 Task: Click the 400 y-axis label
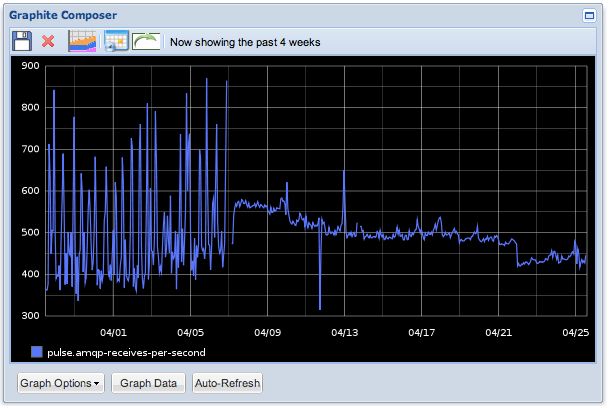tap(30, 274)
